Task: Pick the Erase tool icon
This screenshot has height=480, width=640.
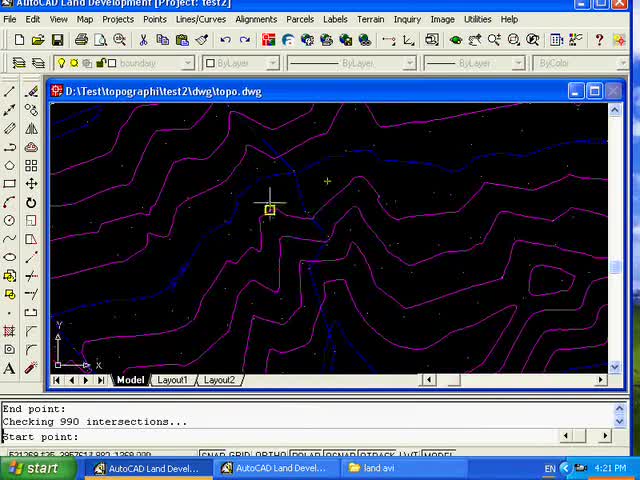Action: [31, 91]
